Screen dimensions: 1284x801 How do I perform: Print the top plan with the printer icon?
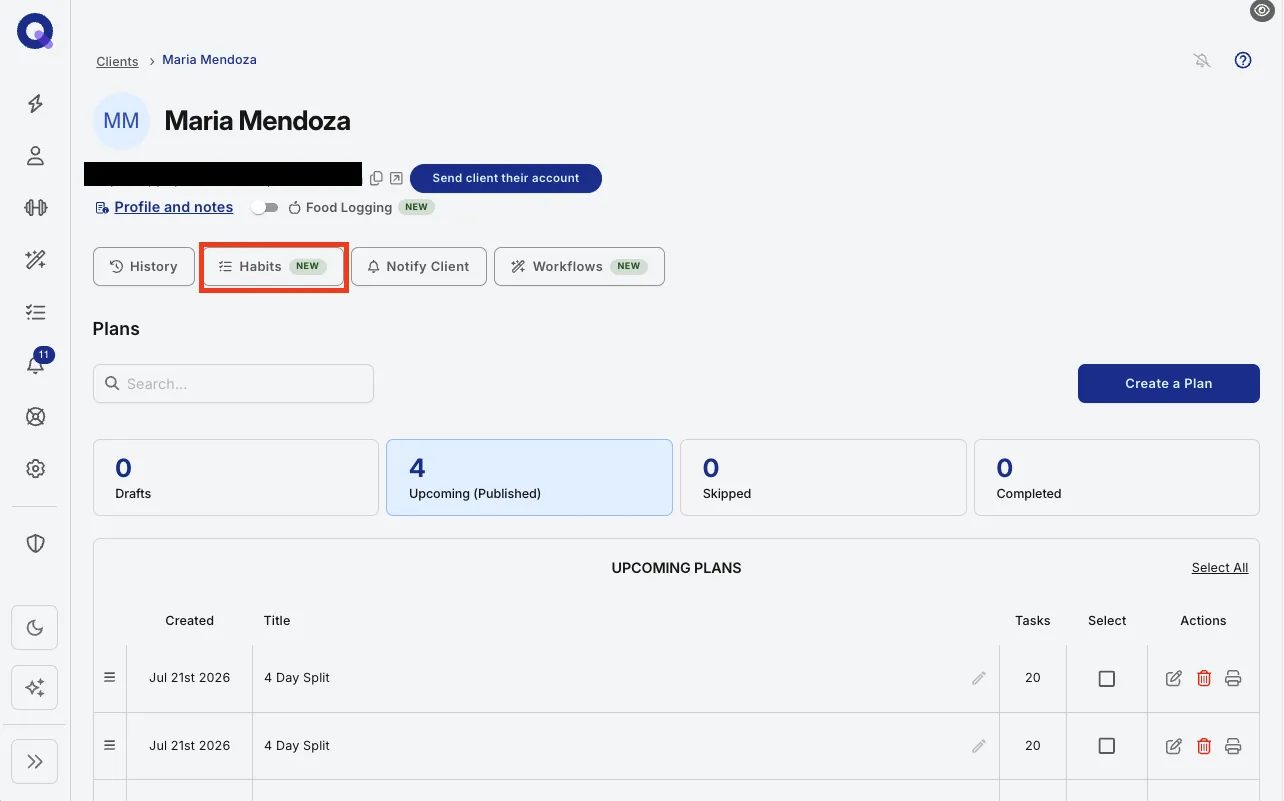1233,679
